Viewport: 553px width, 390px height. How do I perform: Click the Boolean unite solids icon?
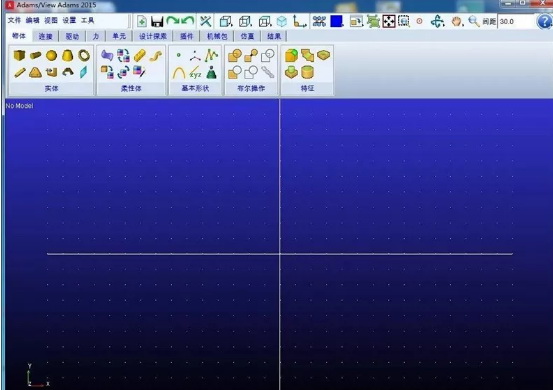point(235,55)
